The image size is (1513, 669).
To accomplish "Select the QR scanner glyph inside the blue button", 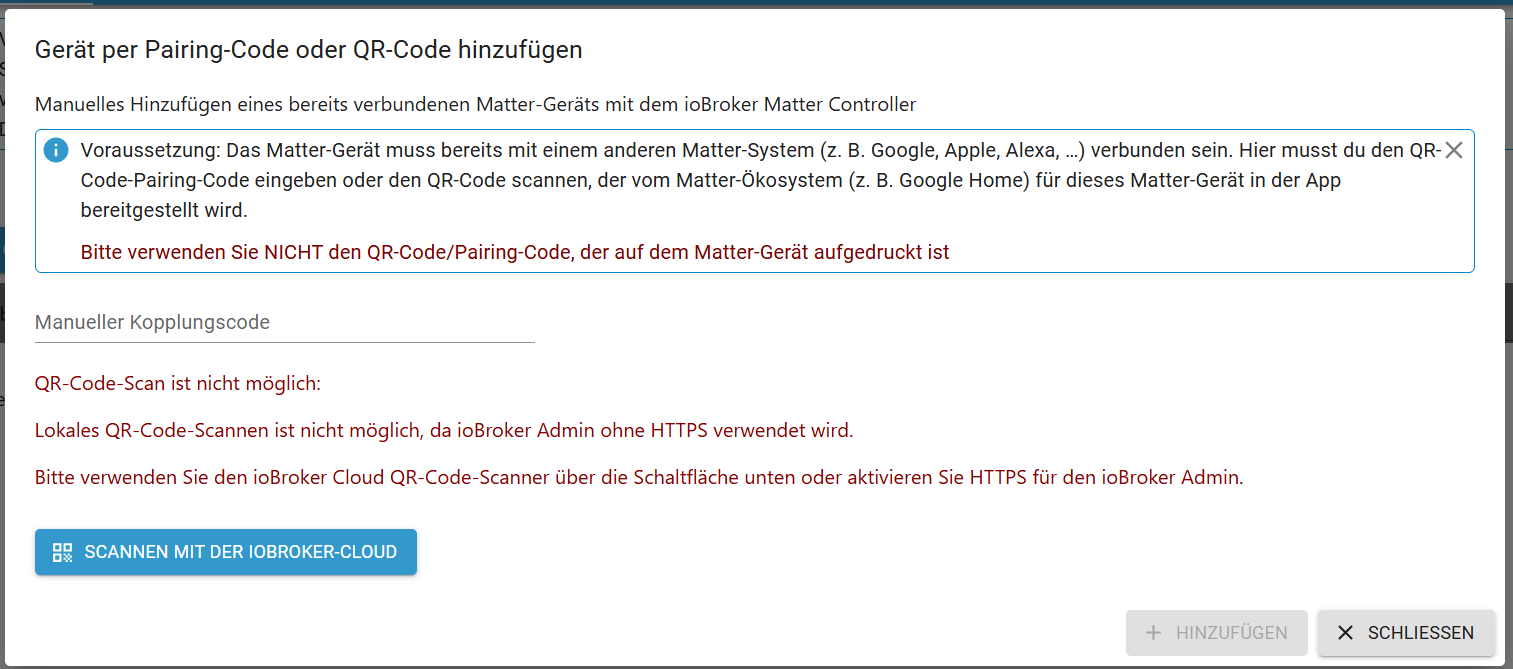I will pyautogui.click(x=61, y=551).
